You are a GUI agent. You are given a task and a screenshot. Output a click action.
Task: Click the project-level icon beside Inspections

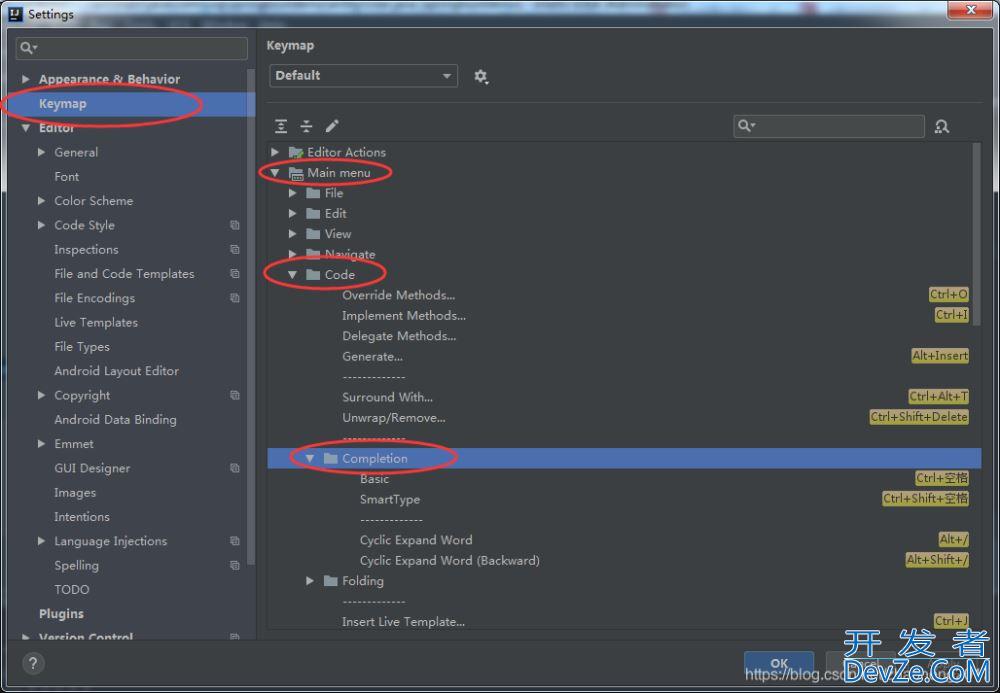pyautogui.click(x=235, y=249)
